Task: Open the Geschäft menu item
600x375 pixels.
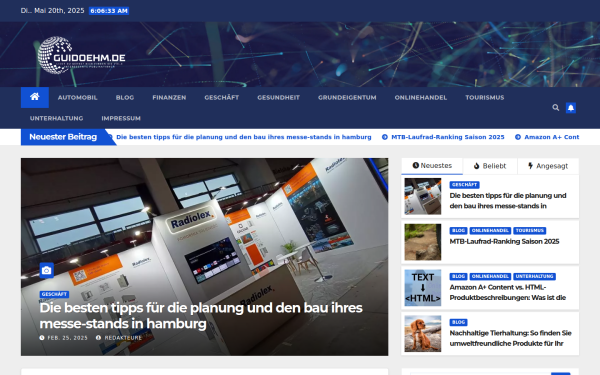Action: (222, 98)
